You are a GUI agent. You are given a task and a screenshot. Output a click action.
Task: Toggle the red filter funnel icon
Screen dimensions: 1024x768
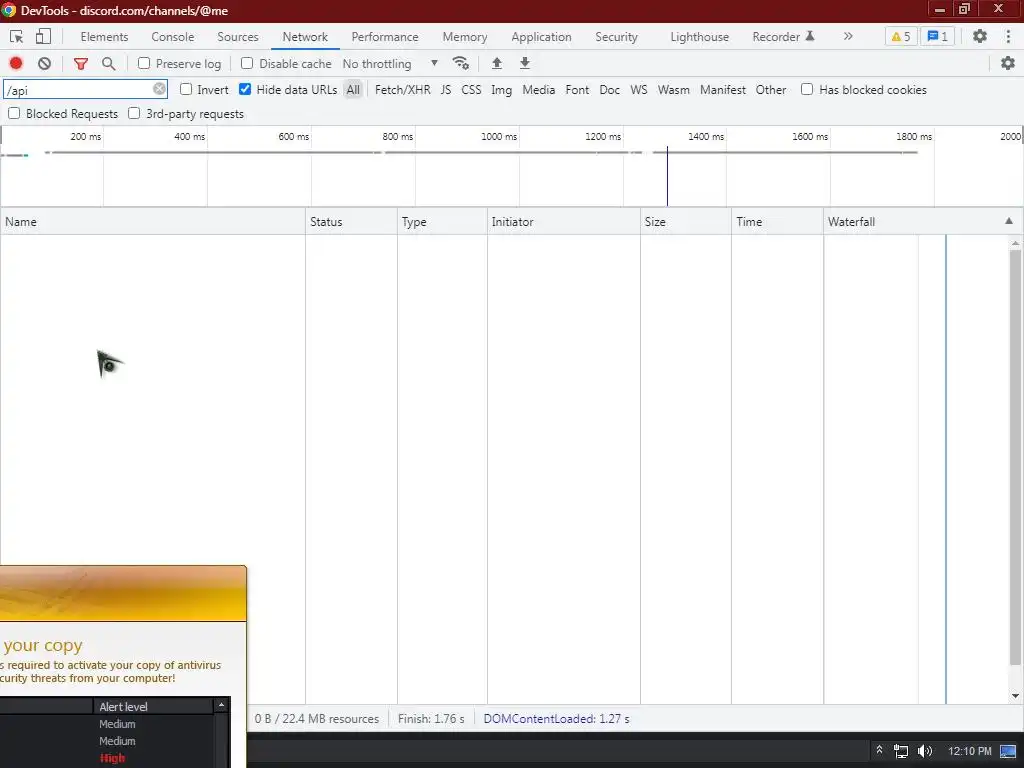(x=81, y=63)
